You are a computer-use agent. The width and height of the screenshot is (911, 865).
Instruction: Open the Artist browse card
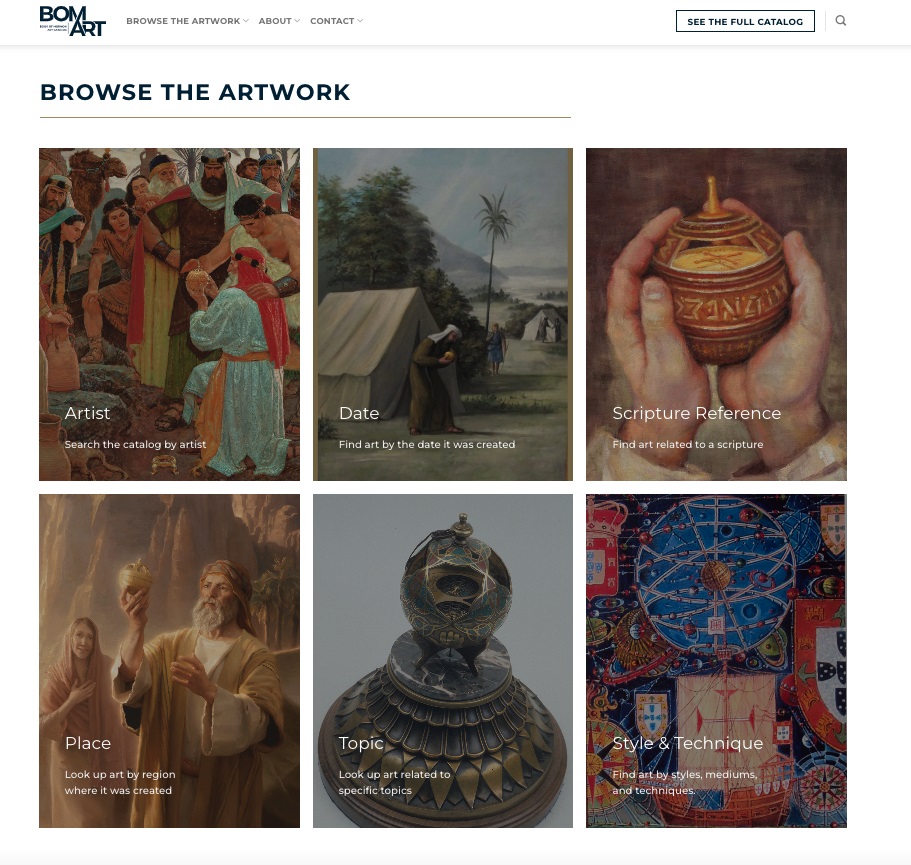170,314
